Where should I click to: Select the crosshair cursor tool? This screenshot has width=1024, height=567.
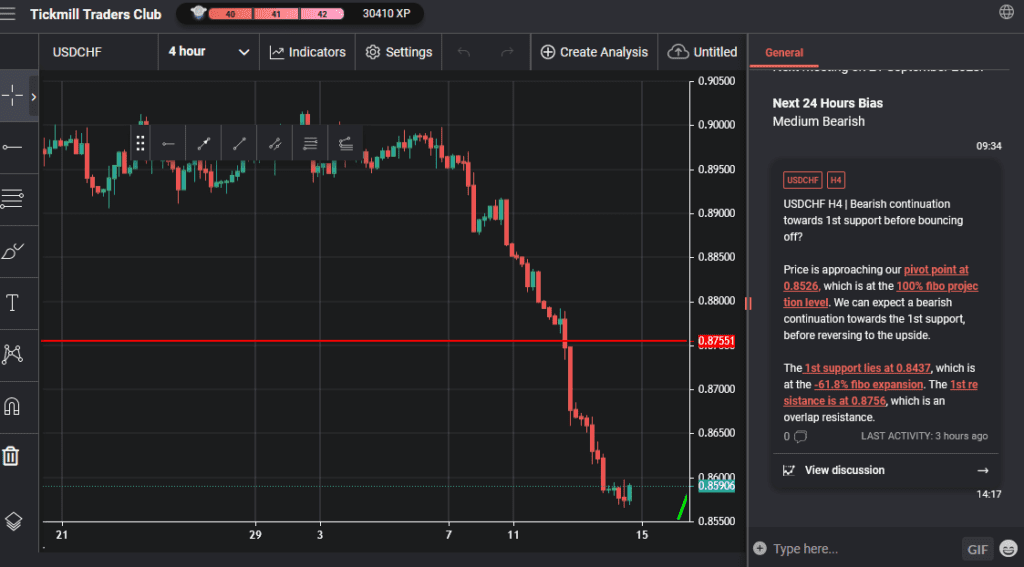(x=13, y=96)
